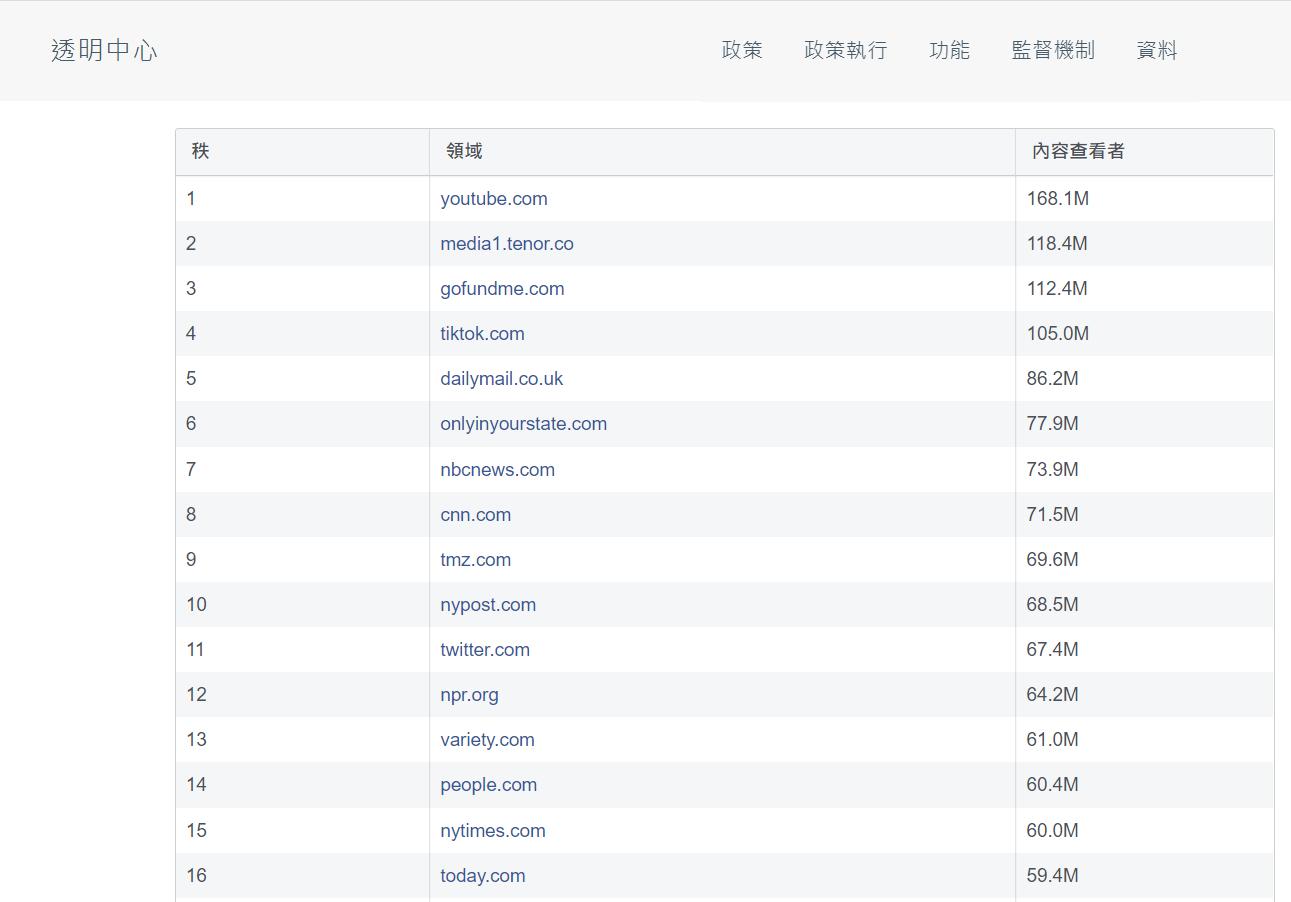1291x902 pixels.
Task: Visit the nbcnews.com link
Action: (497, 470)
